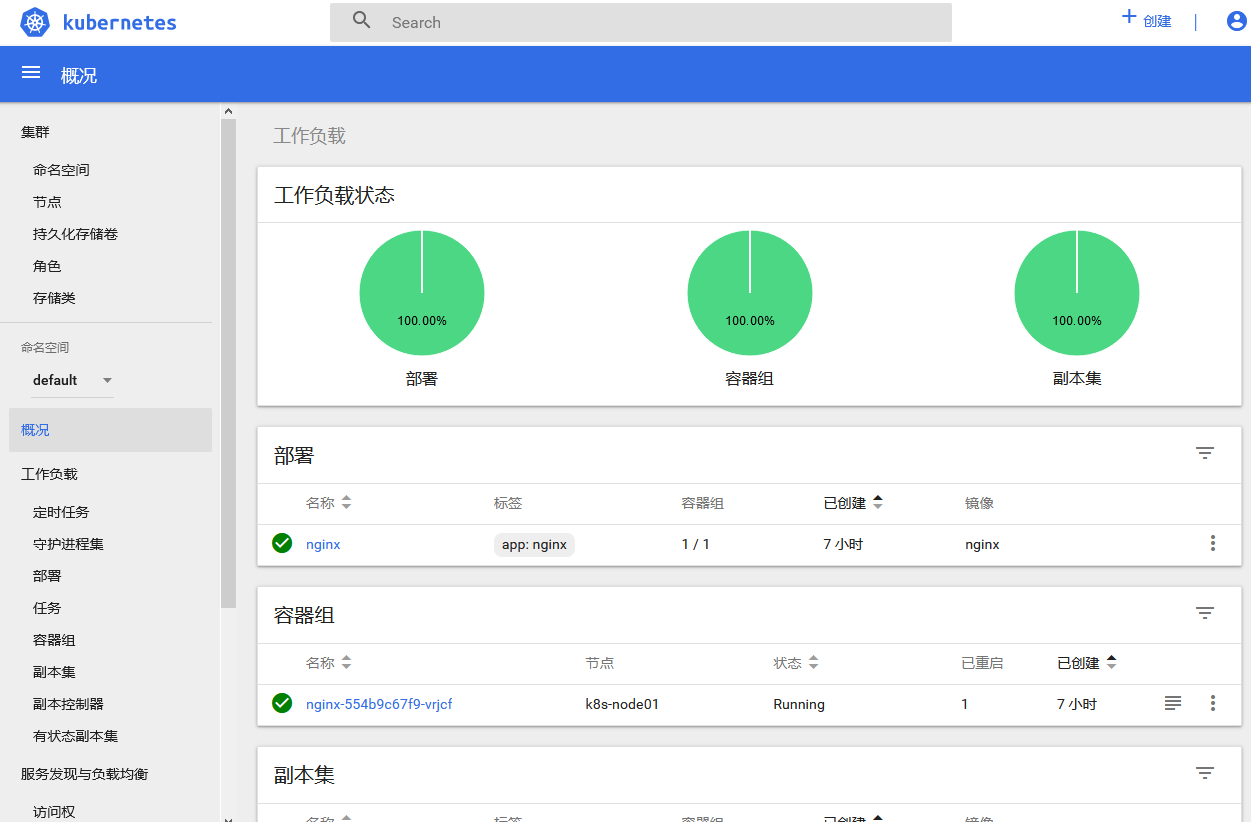
Task: Click k8s-node01 in the 容器组 table
Action: coord(622,704)
